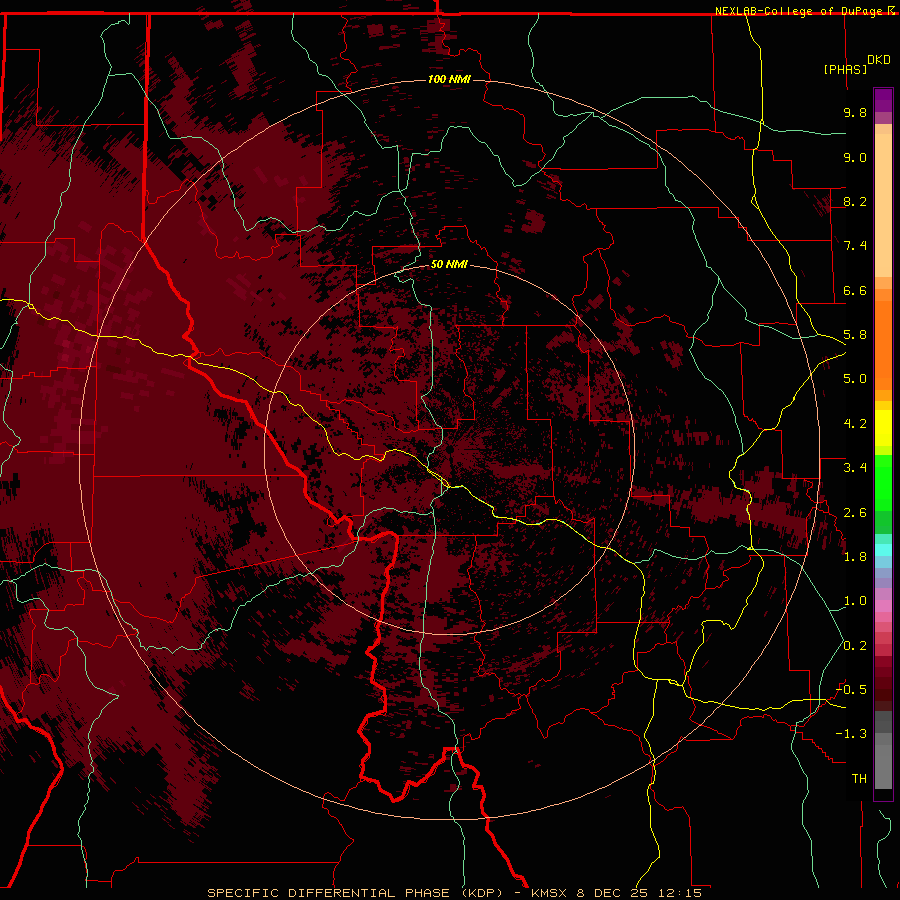Click the 1.0 color scale value

(855, 601)
